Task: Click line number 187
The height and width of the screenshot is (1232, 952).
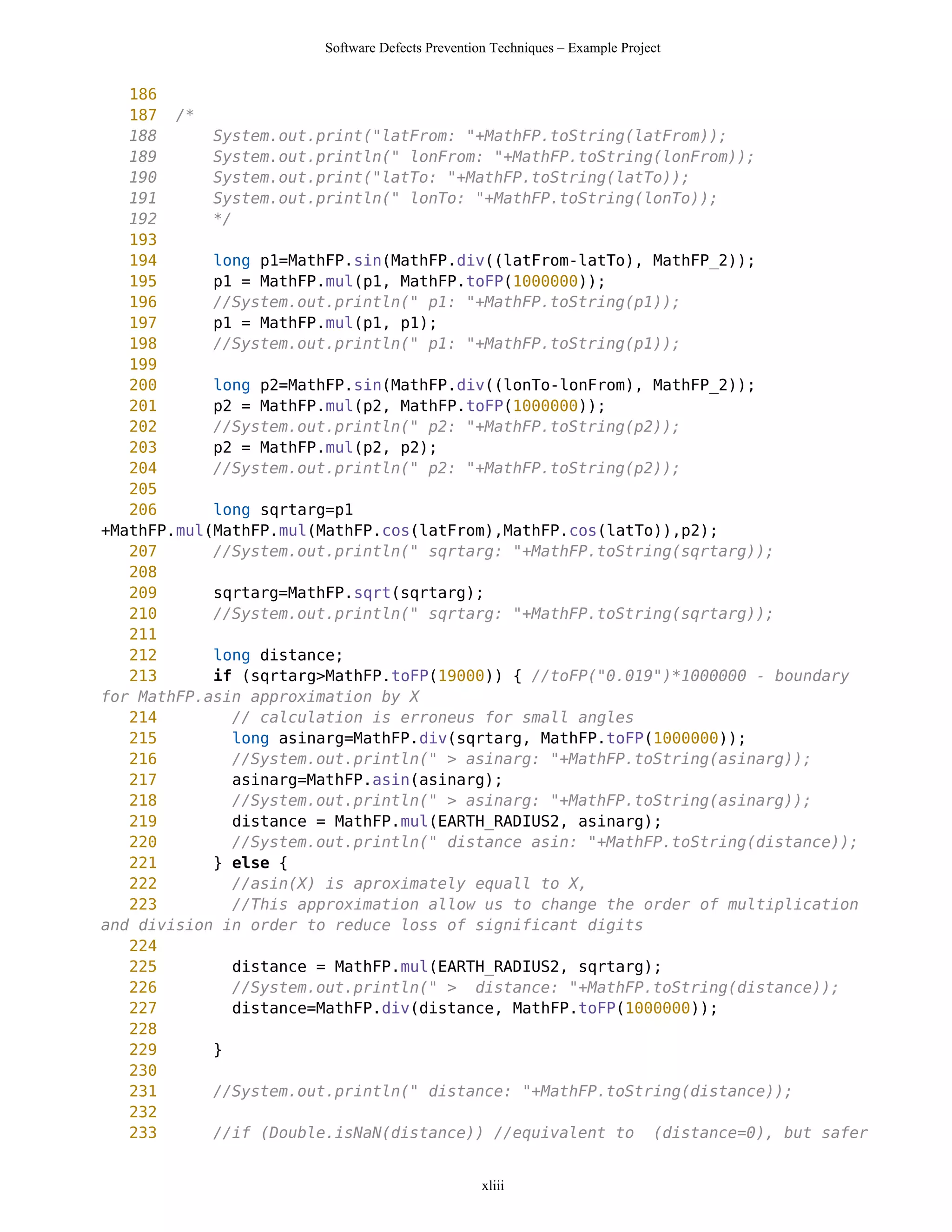Action: tap(143, 115)
